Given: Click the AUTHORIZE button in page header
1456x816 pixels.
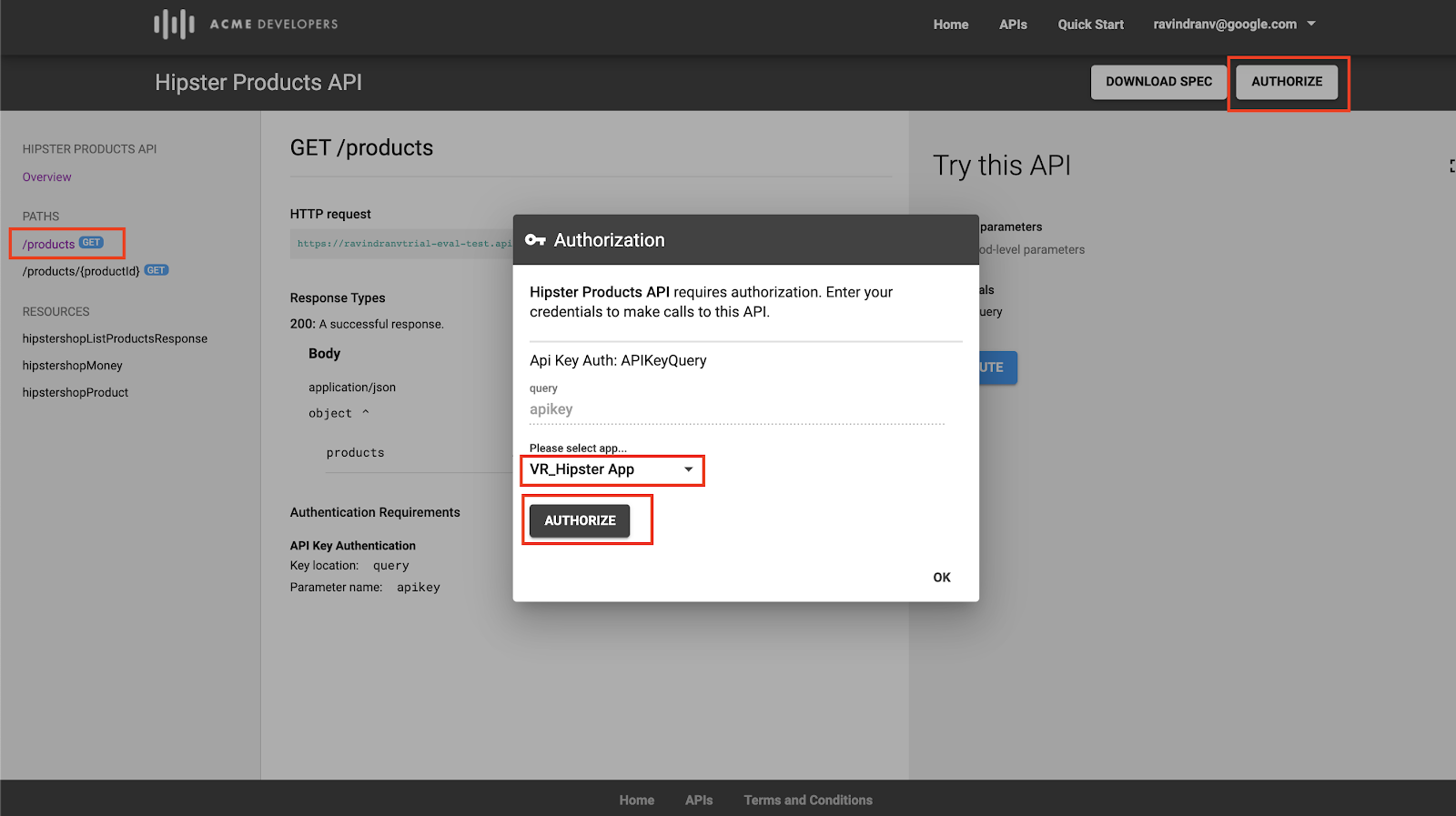Looking at the screenshot, I should tap(1287, 82).
